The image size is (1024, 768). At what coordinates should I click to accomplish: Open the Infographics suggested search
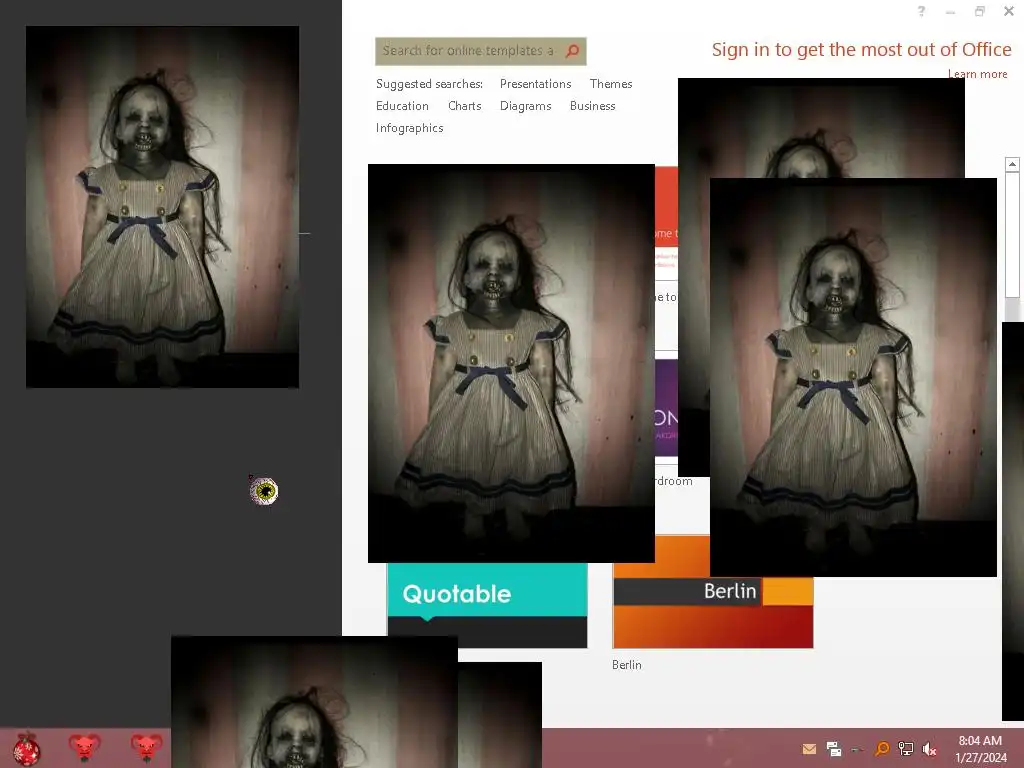tap(409, 128)
